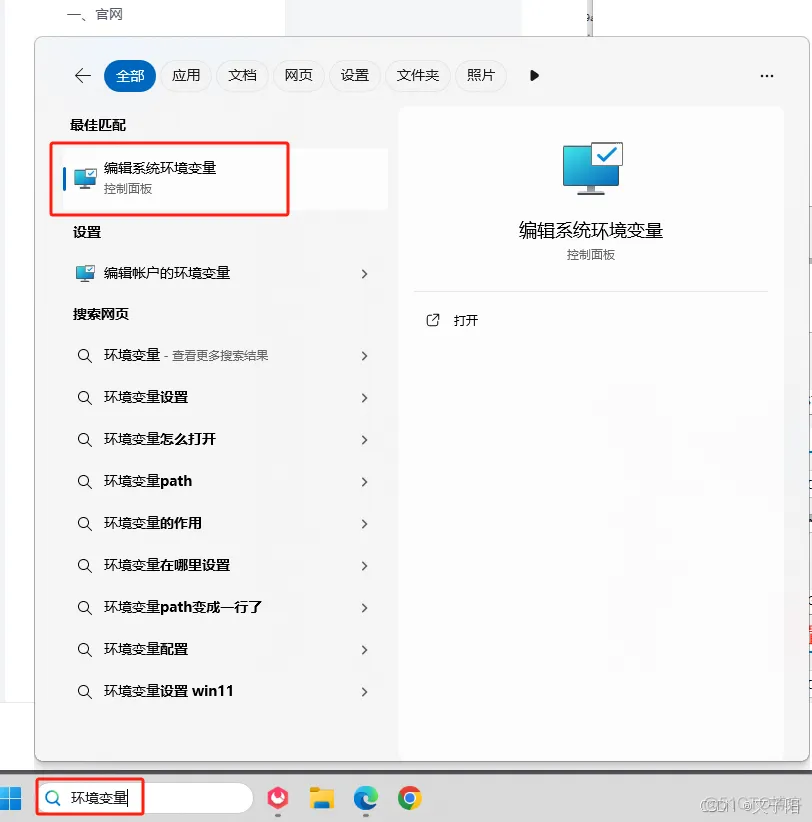Open the ellipsis options menu
Screen dimensions: 812x822
click(767, 75)
